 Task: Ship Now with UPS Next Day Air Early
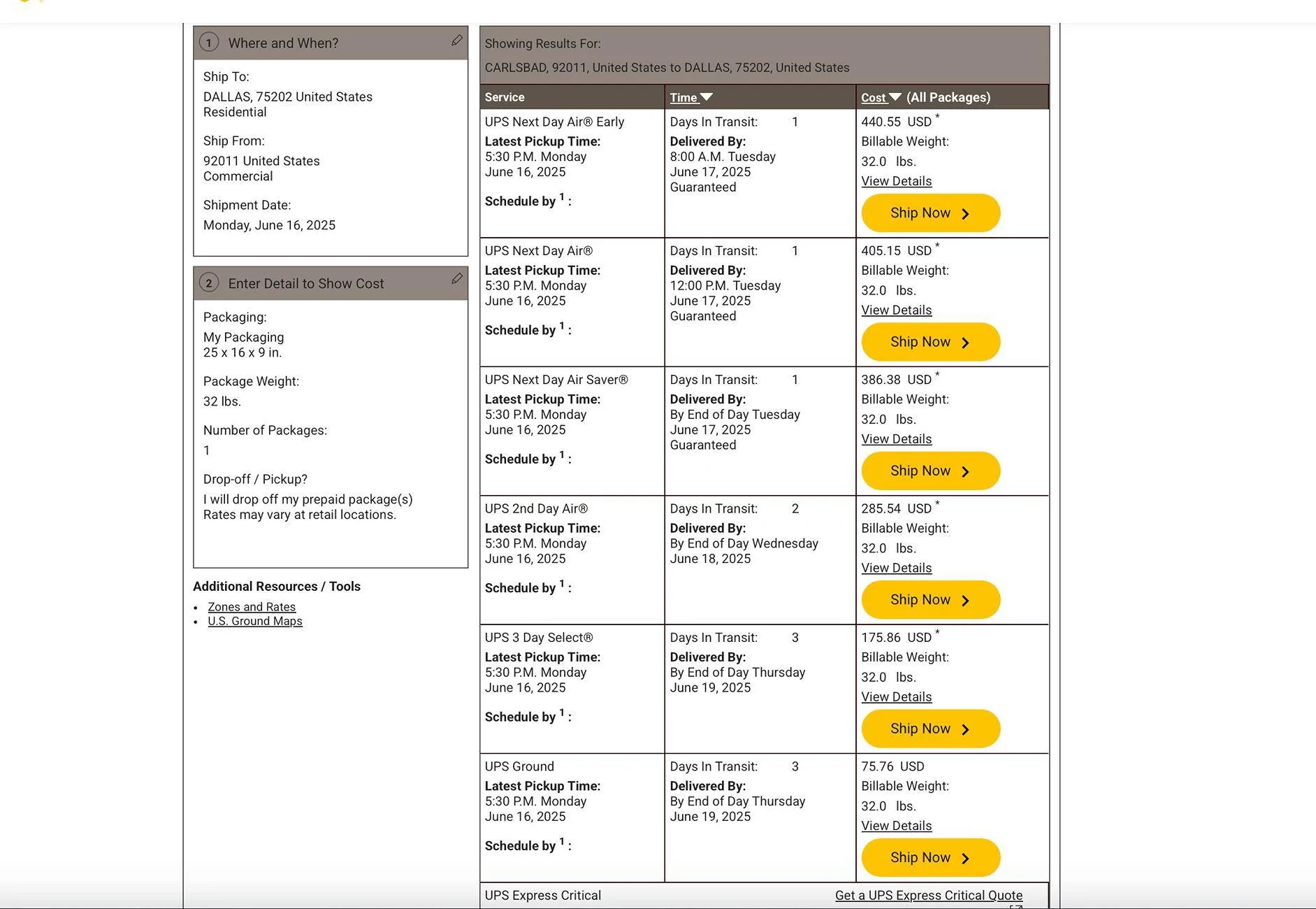(930, 213)
